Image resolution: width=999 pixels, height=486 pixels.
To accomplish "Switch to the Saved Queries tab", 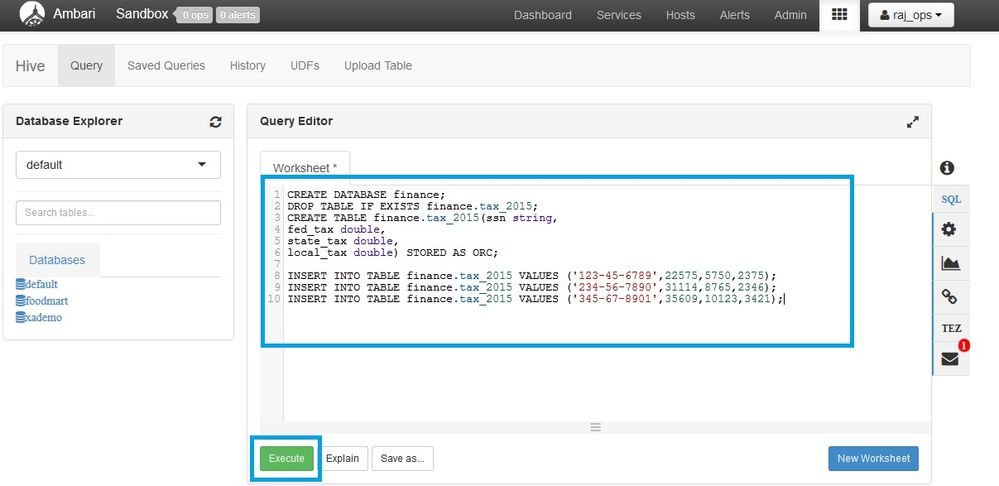I will [x=166, y=66].
